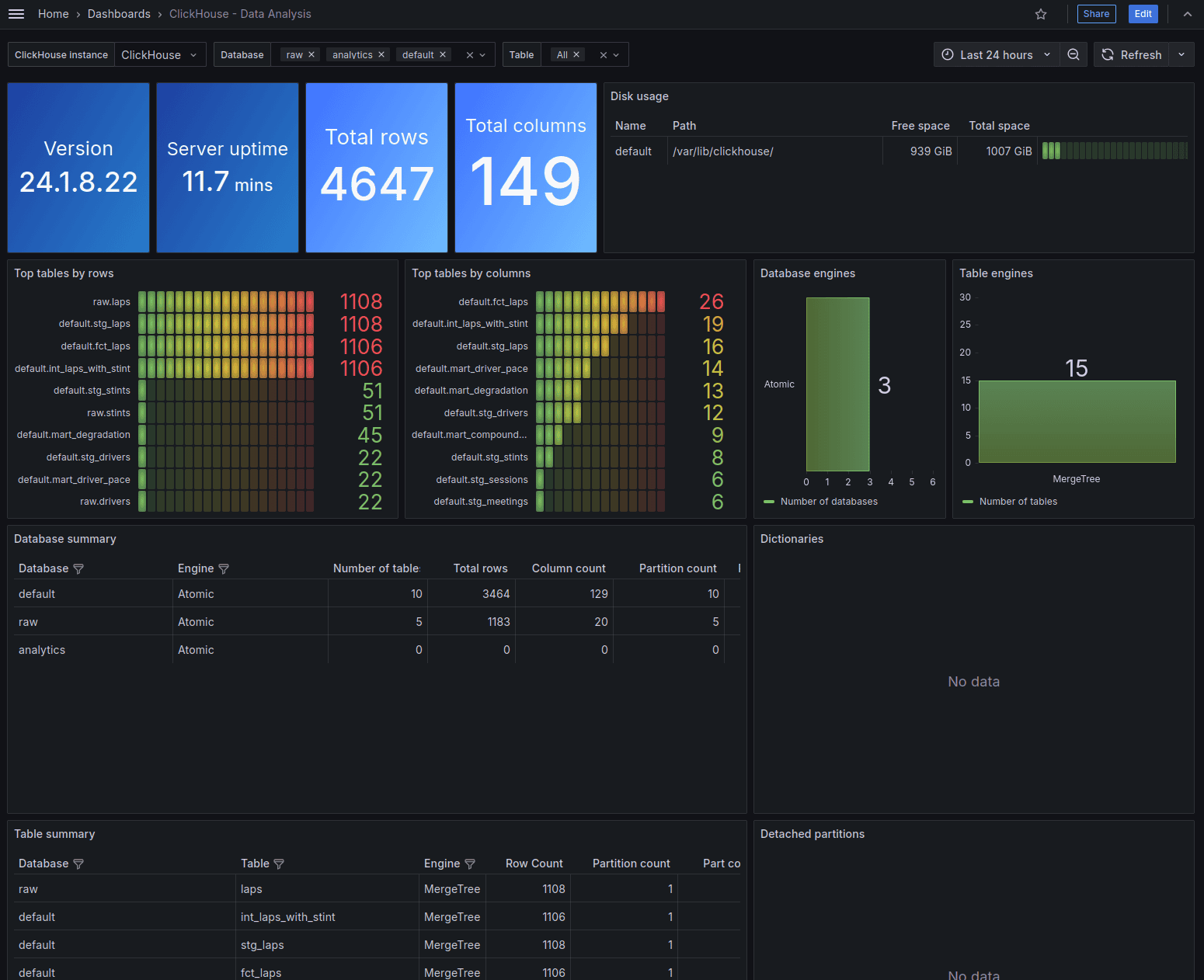
Task: Click the Total rows stat panel
Action: click(377, 168)
